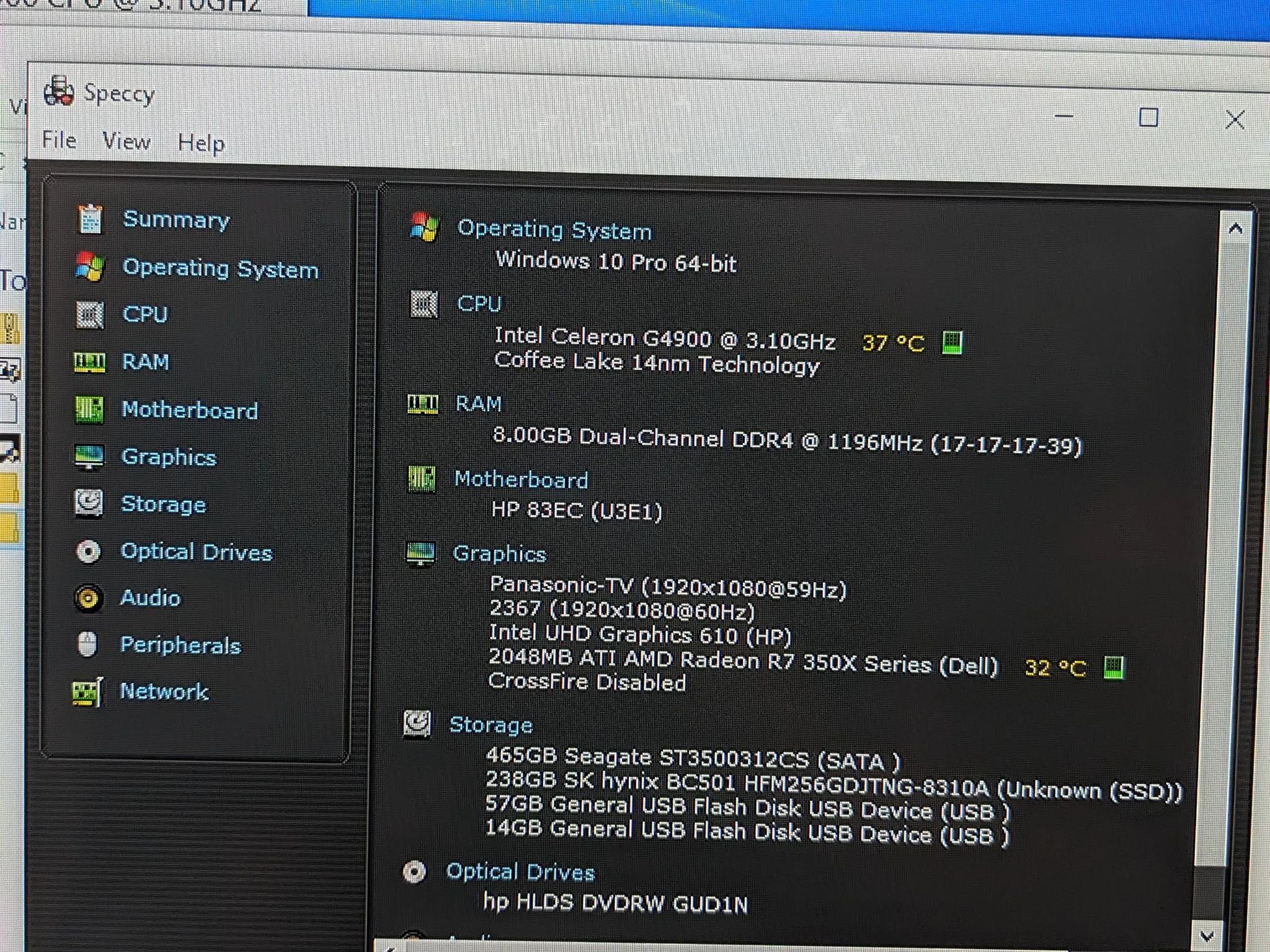Click '37 °C' CPU temperature value
The image size is (1270, 952).
click(x=893, y=342)
